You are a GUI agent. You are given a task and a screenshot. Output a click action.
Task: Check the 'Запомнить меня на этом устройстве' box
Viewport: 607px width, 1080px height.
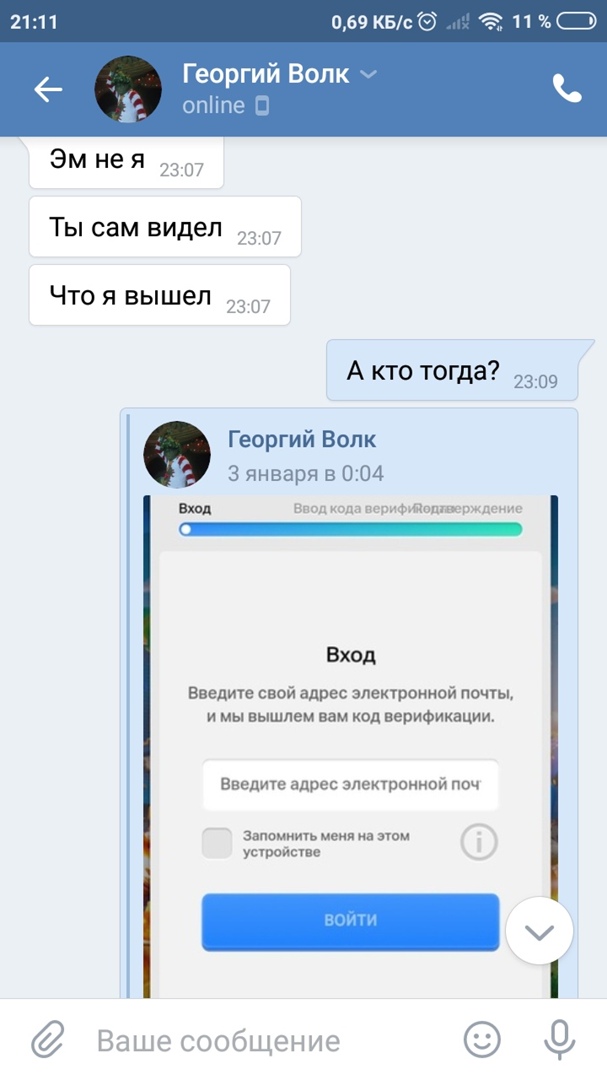(217, 843)
